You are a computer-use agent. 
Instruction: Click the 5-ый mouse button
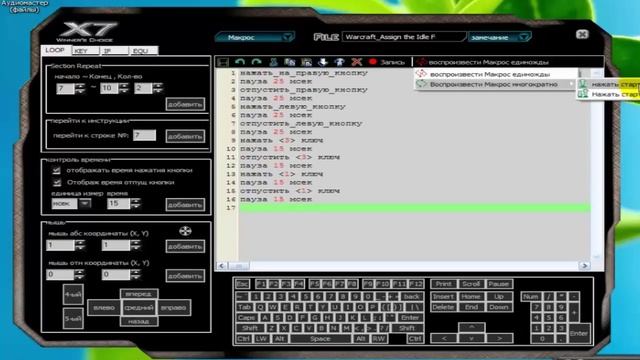pos(73,318)
